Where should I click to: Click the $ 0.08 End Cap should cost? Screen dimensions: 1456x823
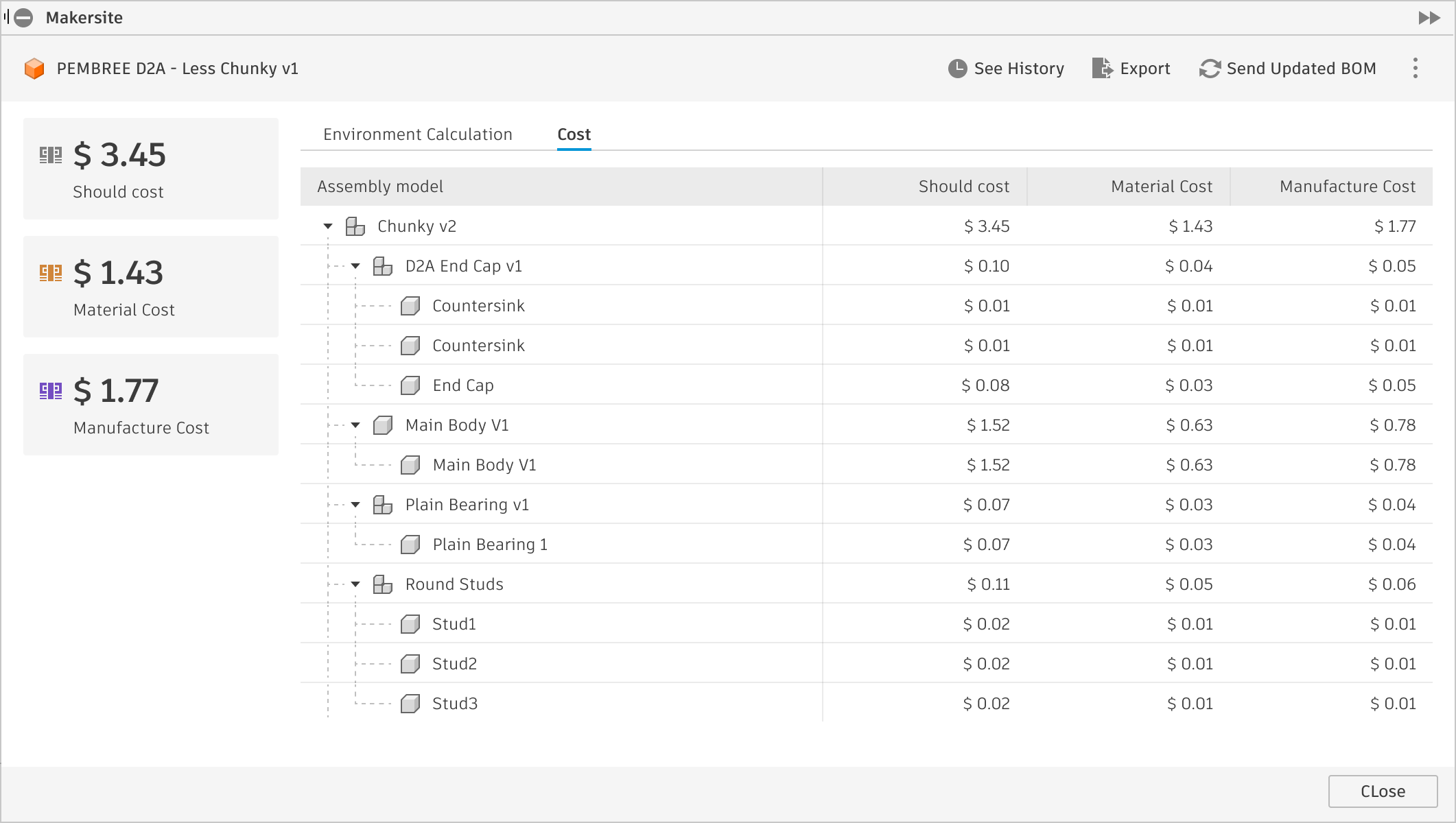coord(985,385)
